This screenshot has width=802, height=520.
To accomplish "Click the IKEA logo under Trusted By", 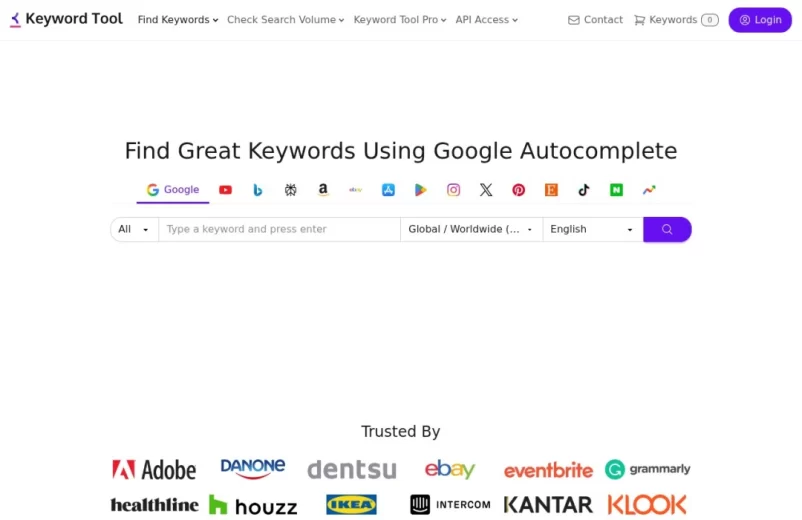I will pyautogui.click(x=351, y=505).
